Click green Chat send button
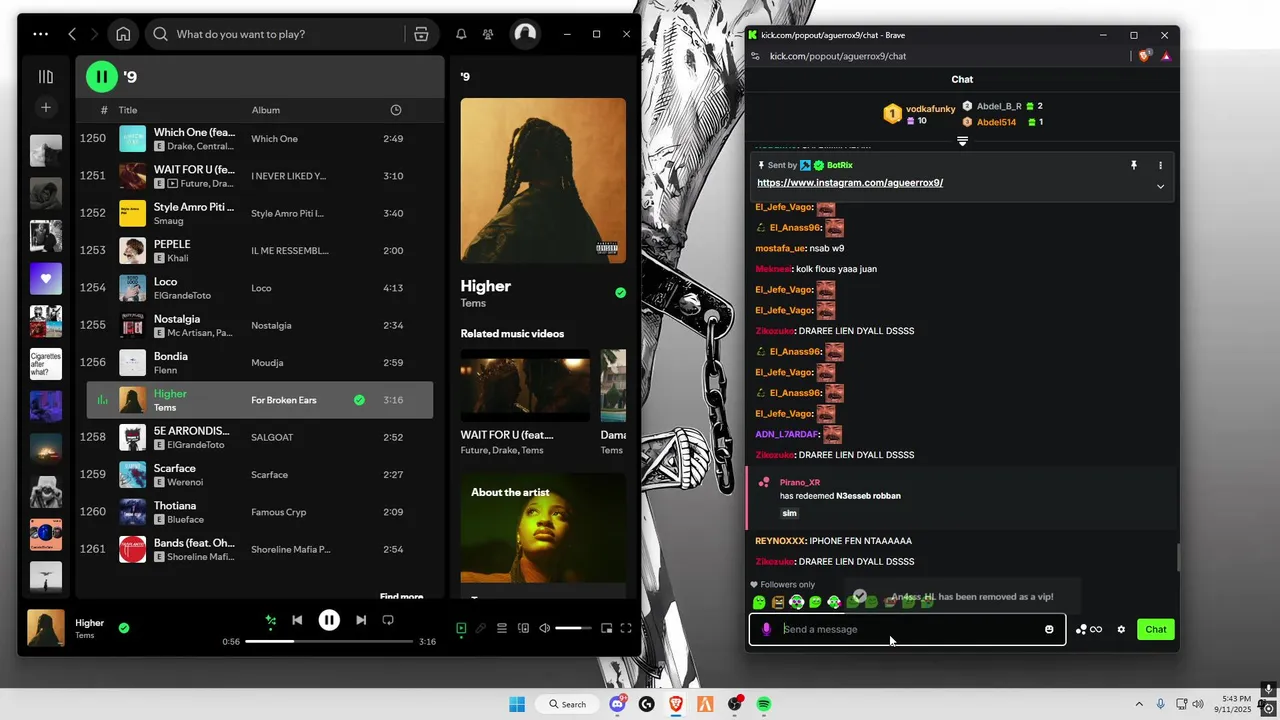Viewport: 1280px width, 720px height. 1156,629
